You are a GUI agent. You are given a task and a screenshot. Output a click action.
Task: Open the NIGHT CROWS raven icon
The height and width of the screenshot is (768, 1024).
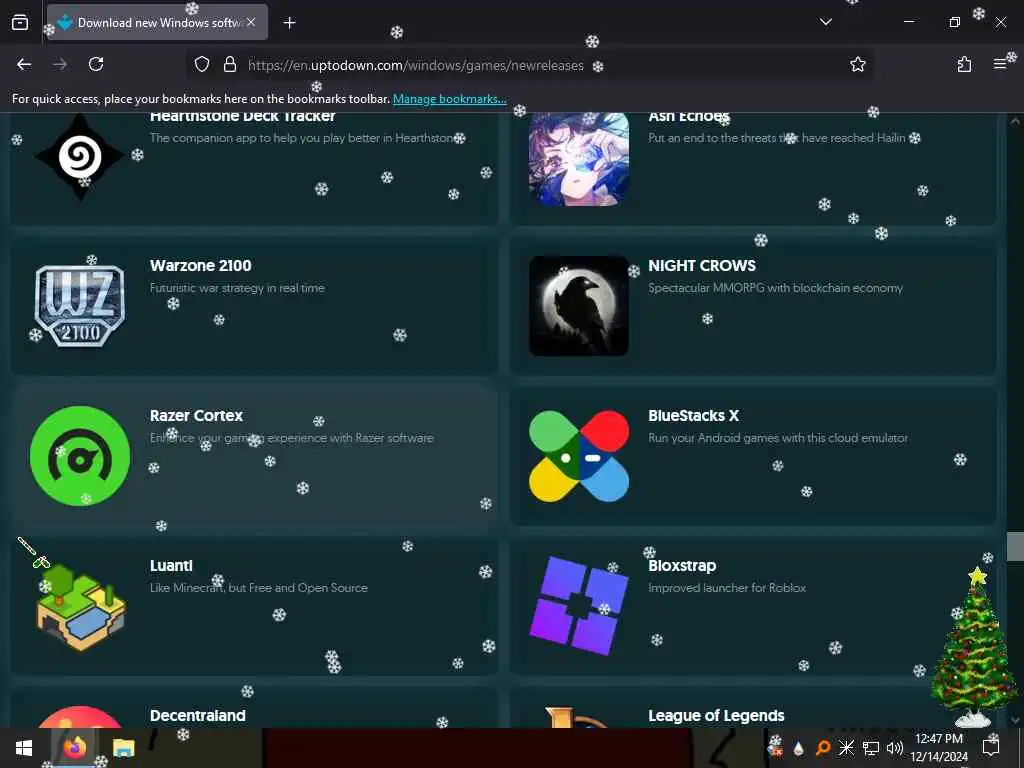[579, 306]
